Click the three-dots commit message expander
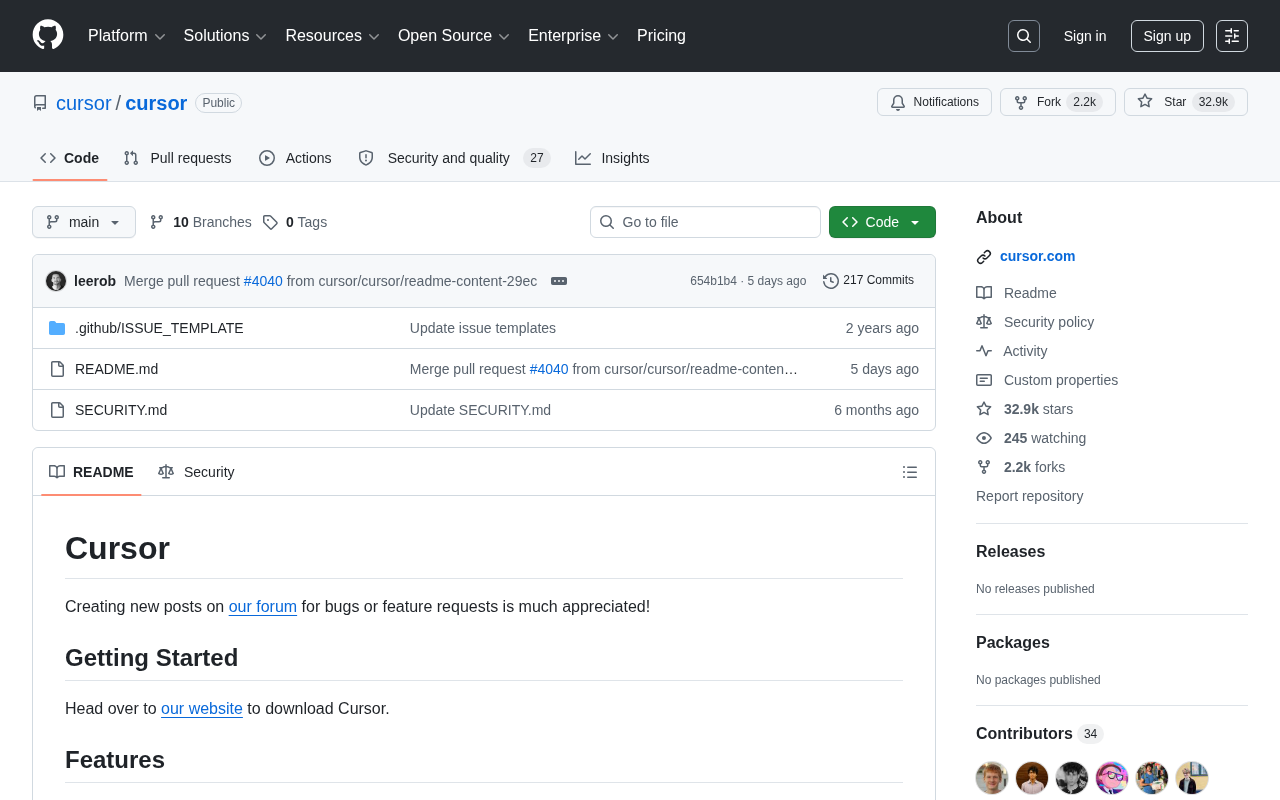This screenshot has width=1280, height=800. coord(559,281)
